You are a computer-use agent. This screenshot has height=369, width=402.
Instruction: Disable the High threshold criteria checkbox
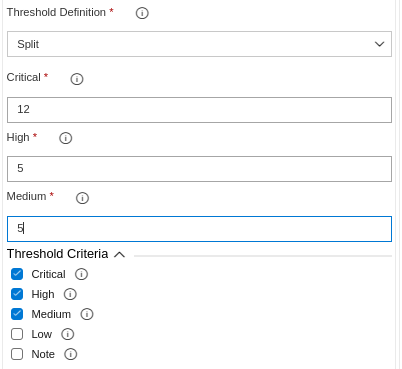click(x=17, y=294)
